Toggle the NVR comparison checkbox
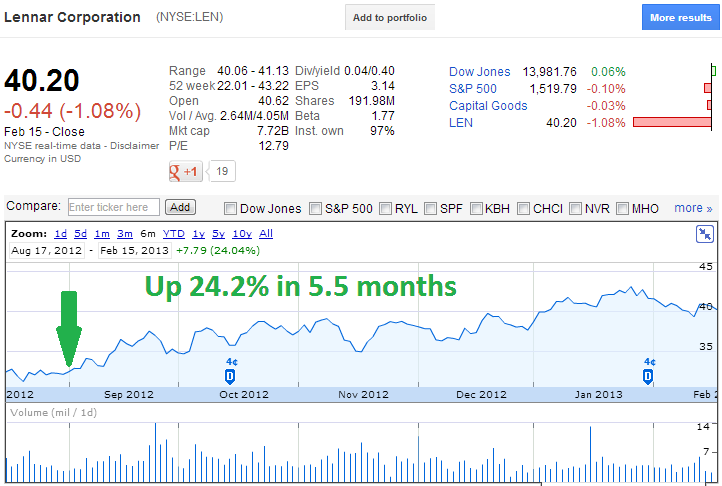The width and height of the screenshot is (722, 486). (575, 209)
